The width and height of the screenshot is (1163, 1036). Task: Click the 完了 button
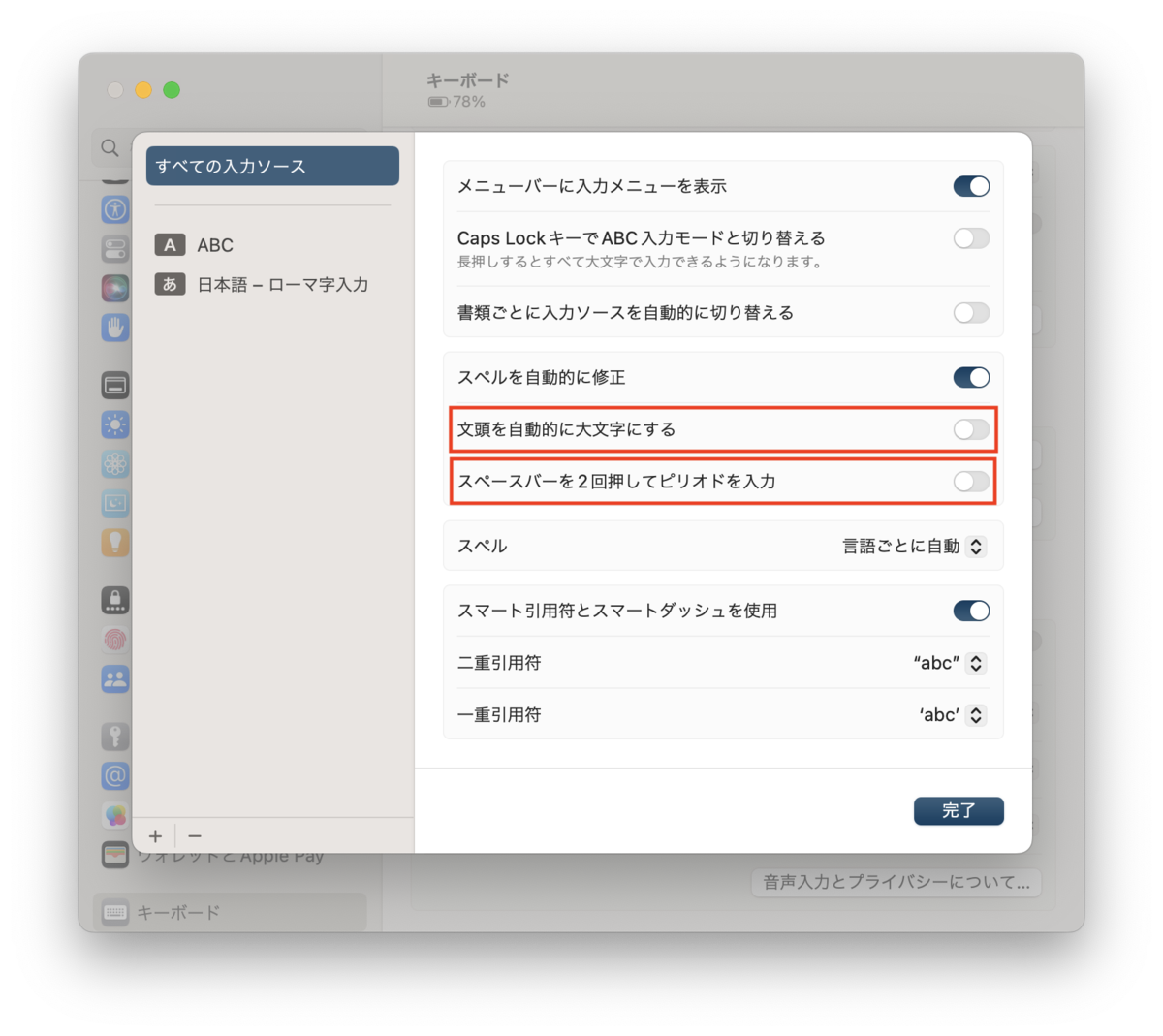click(959, 810)
